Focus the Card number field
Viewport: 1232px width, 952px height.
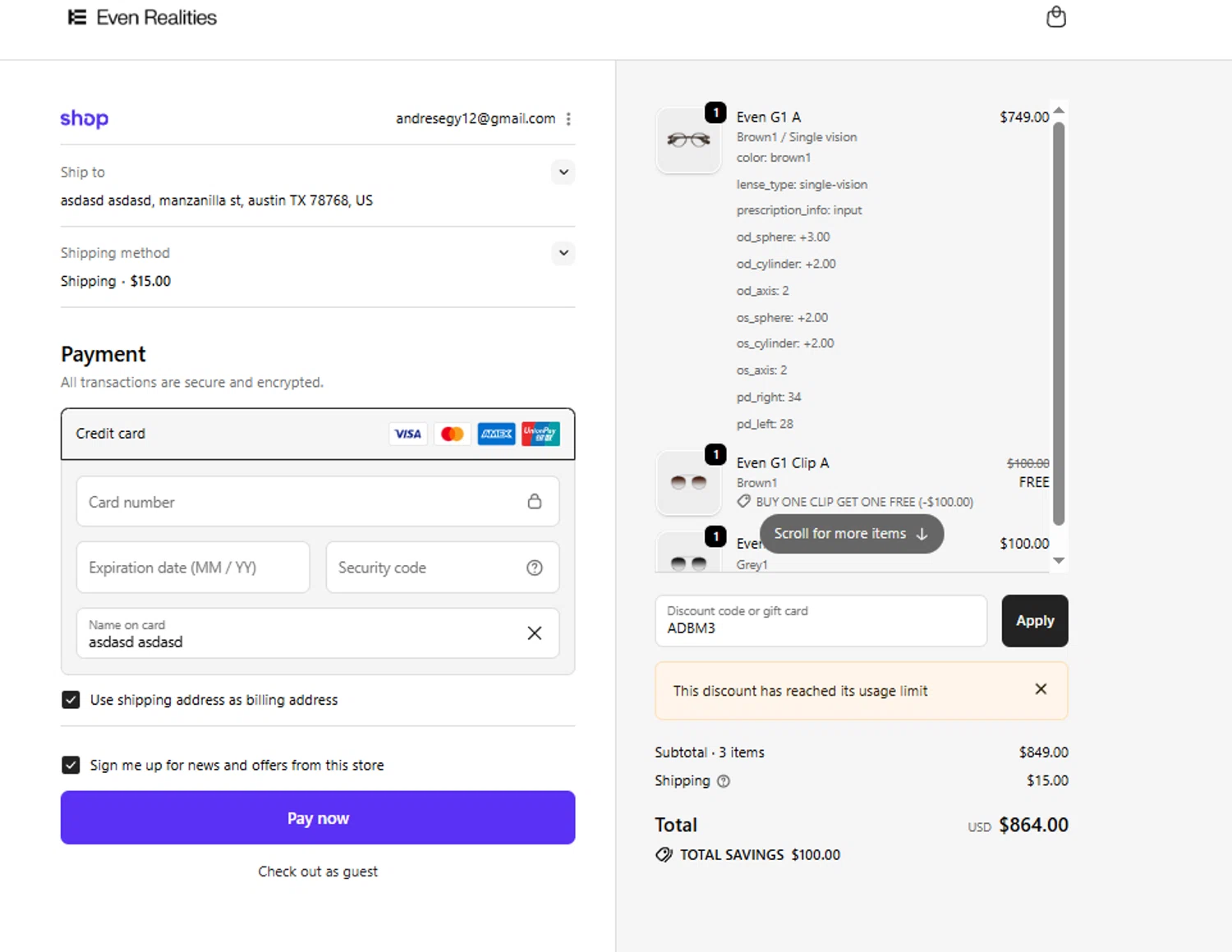[318, 501]
